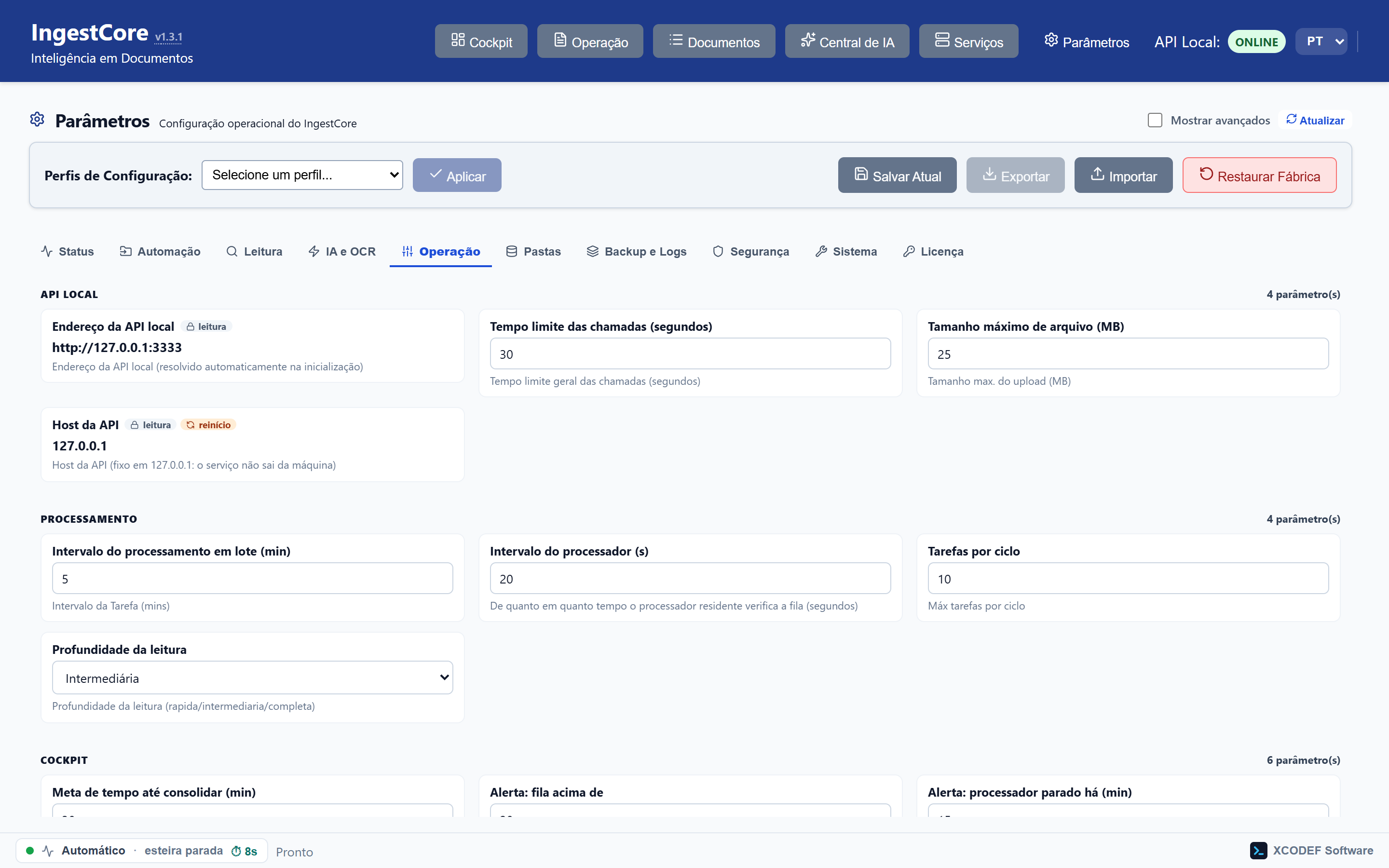Click the Restaurar Fábrica button

click(1259, 175)
